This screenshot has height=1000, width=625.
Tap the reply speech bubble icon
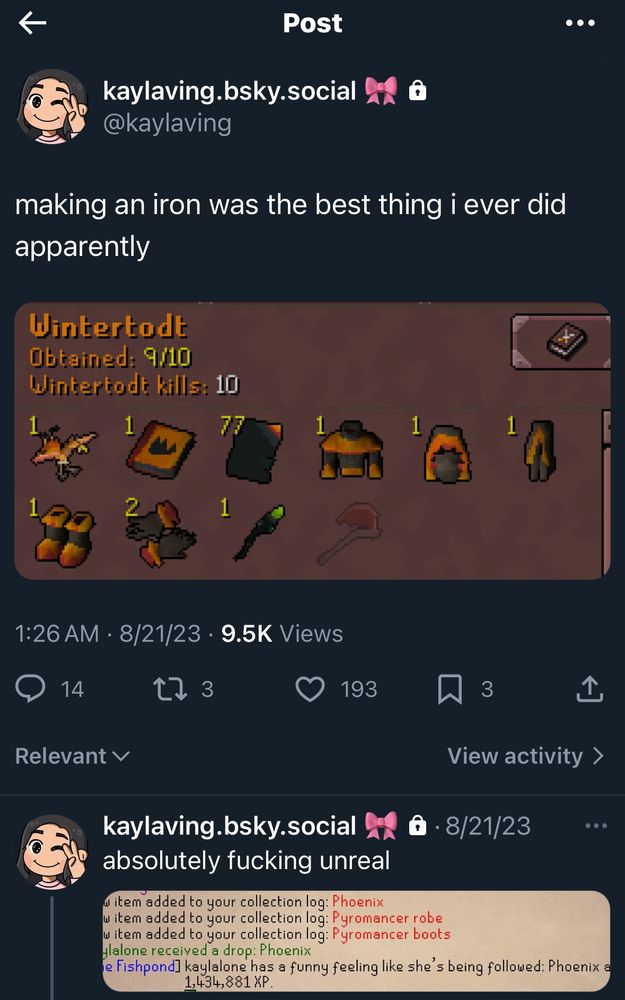pyautogui.click(x=31, y=689)
